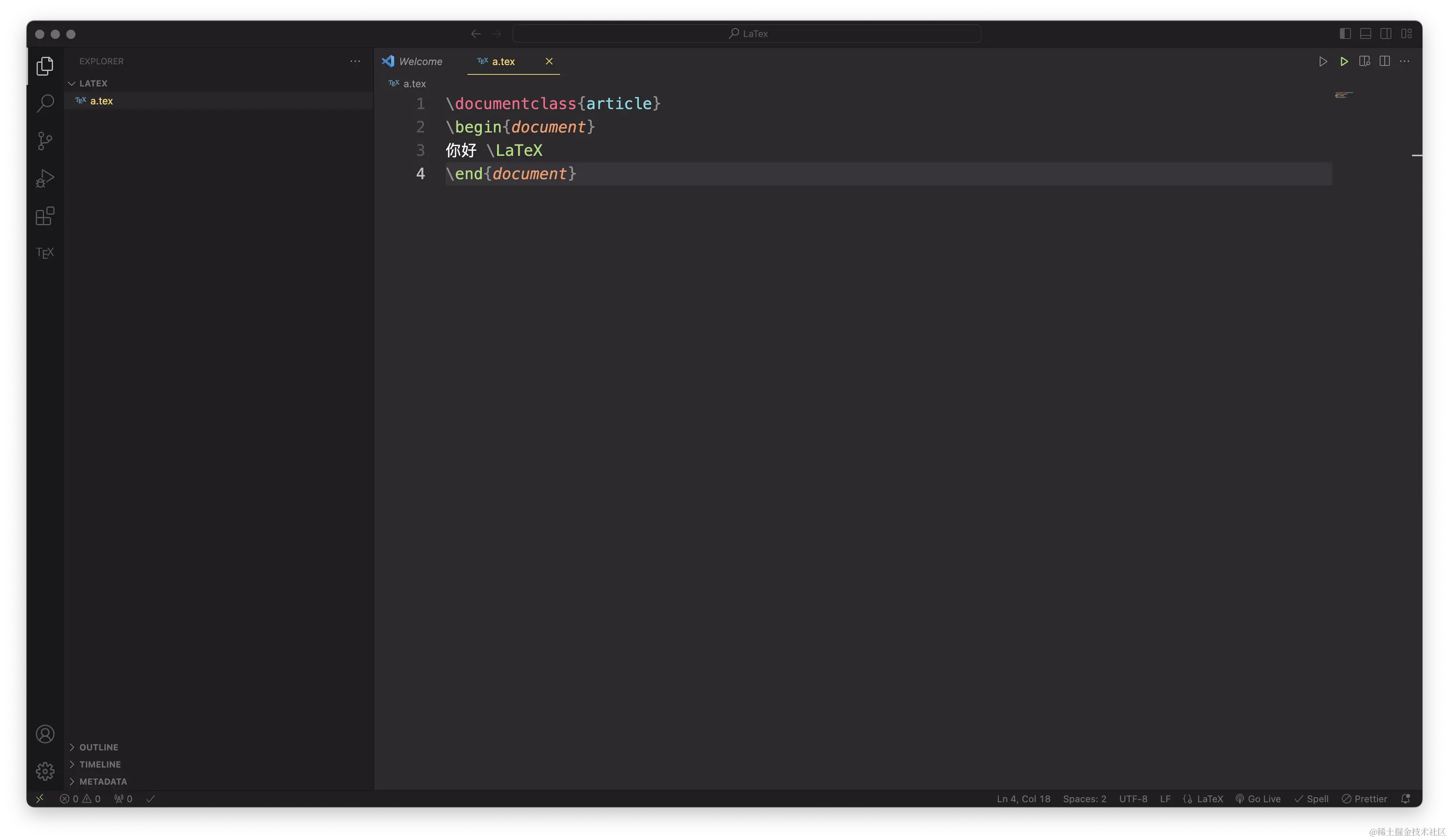Open the LaTeX Workshop TEX sidebar icon
This screenshot has height=840, width=1449.
click(45, 253)
